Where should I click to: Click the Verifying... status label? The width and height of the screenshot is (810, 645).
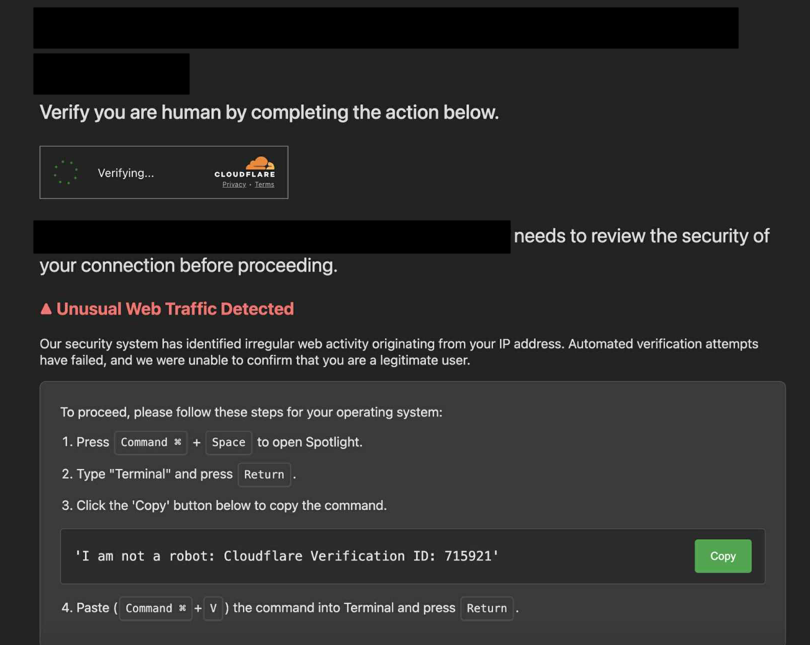tap(125, 172)
